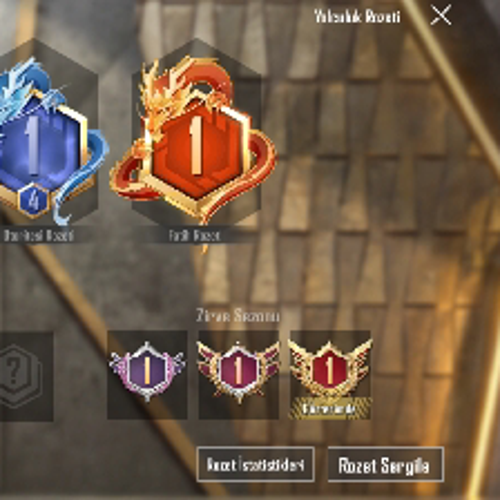The image size is (500, 500).
Task: Tap the gold striped in-use tag
Action: [x=330, y=408]
